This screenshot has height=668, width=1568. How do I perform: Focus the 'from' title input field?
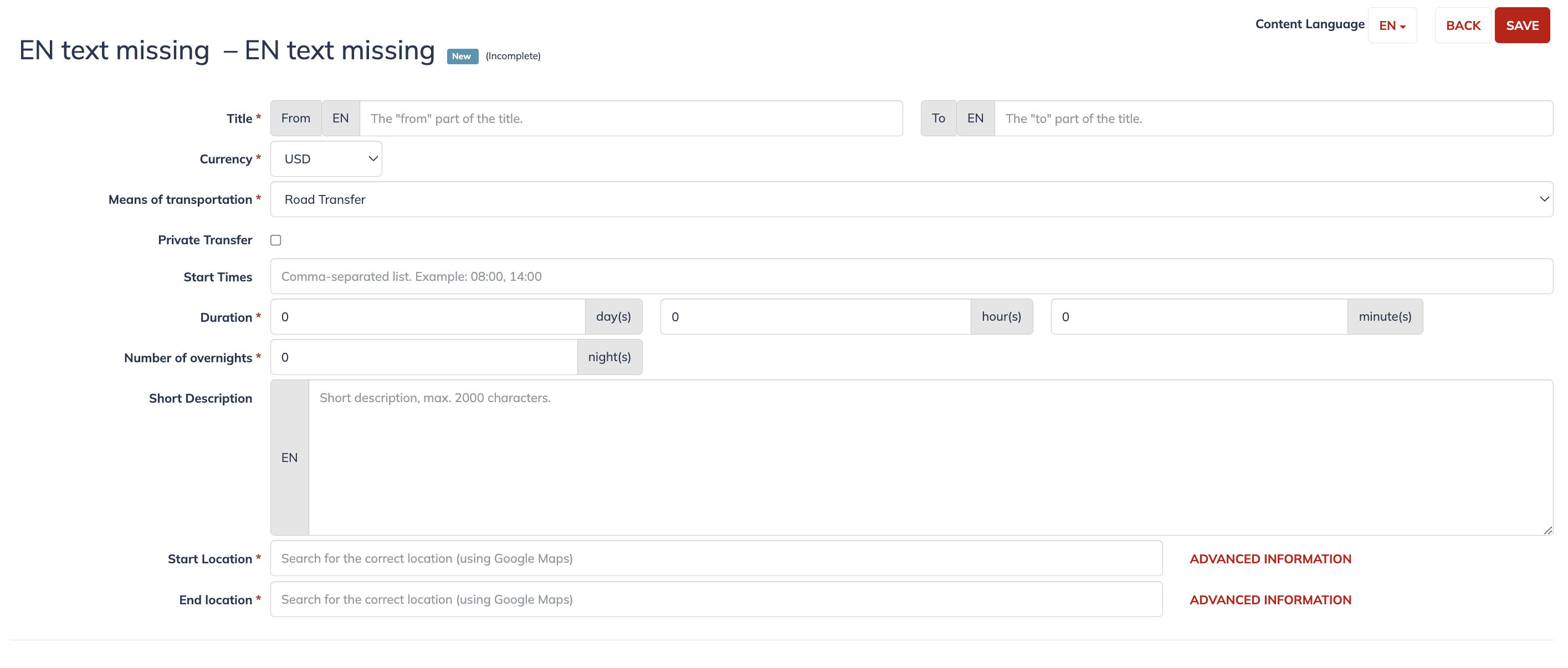(631, 119)
